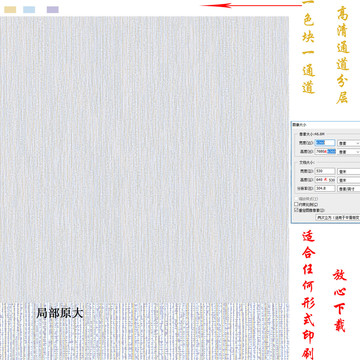Click the light blue color block swatch
This screenshot has height=360, width=360.
[29, 10]
